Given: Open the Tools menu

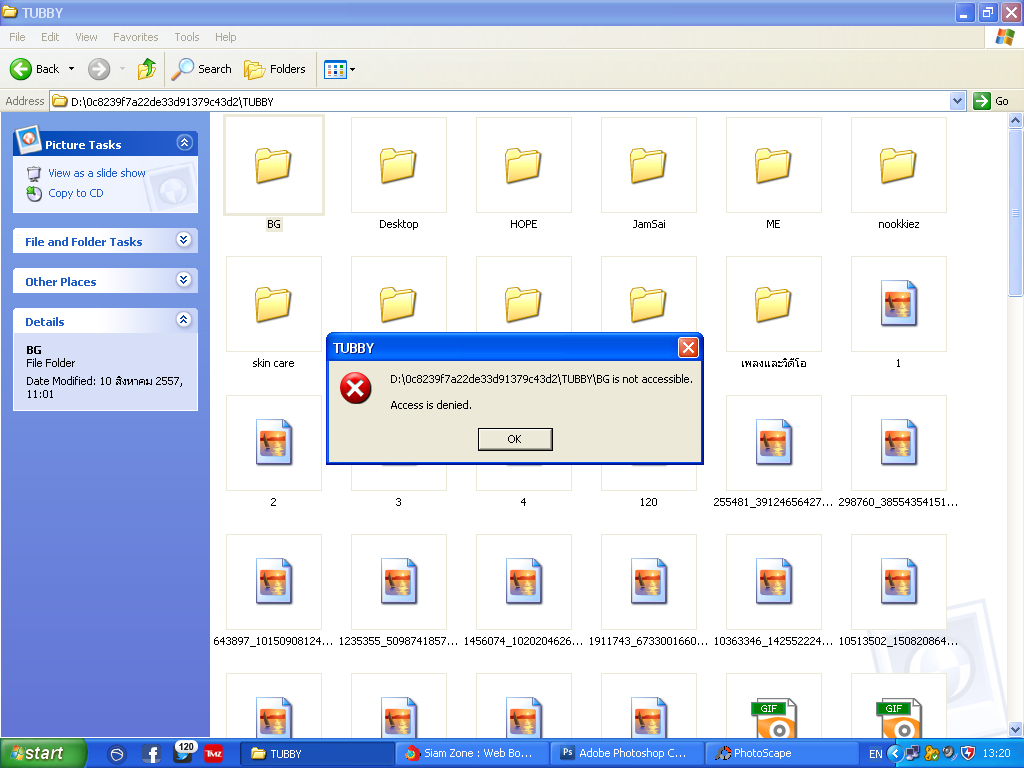Looking at the screenshot, I should [187, 37].
